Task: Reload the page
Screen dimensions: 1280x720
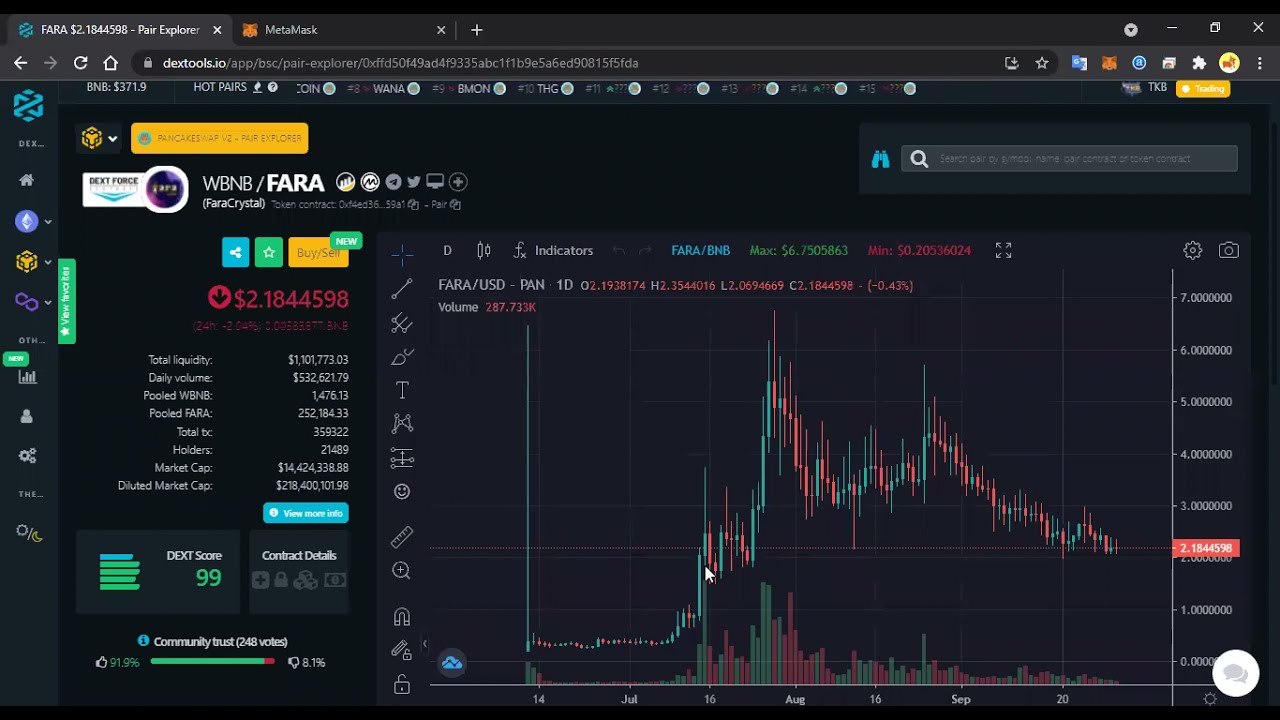Action: (x=81, y=63)
